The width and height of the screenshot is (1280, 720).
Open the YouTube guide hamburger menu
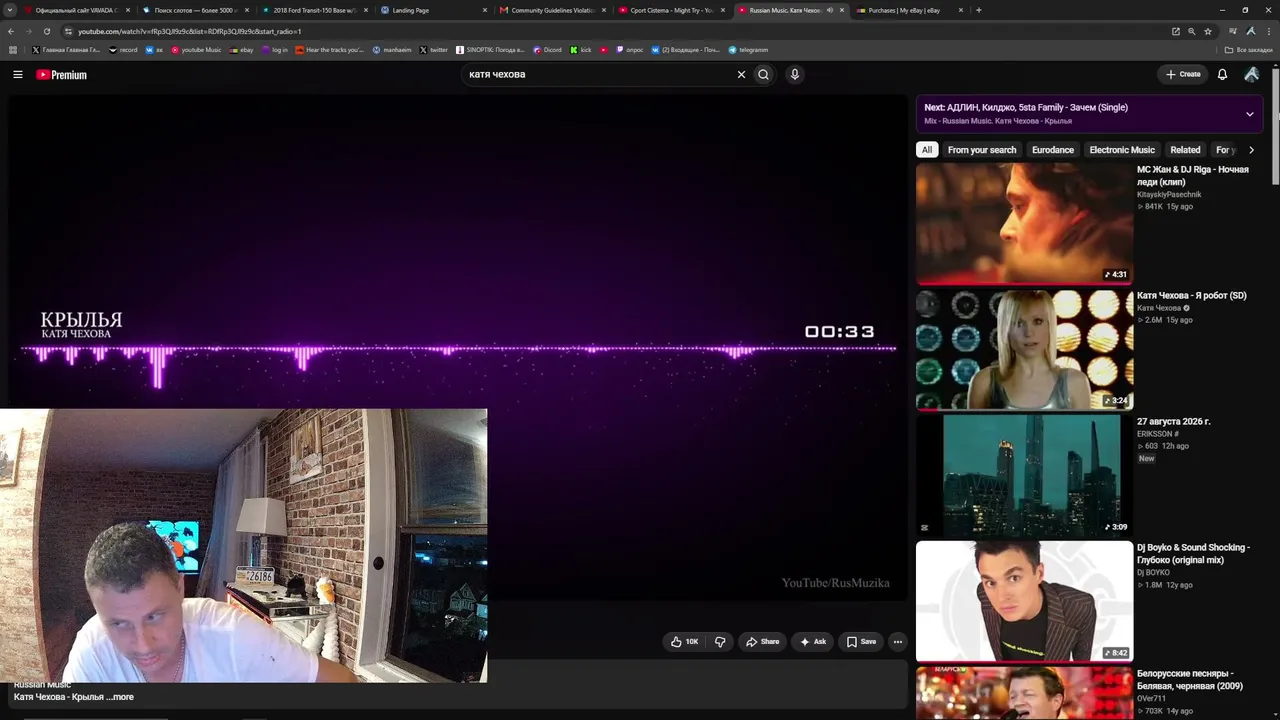(x=18, y=74)
